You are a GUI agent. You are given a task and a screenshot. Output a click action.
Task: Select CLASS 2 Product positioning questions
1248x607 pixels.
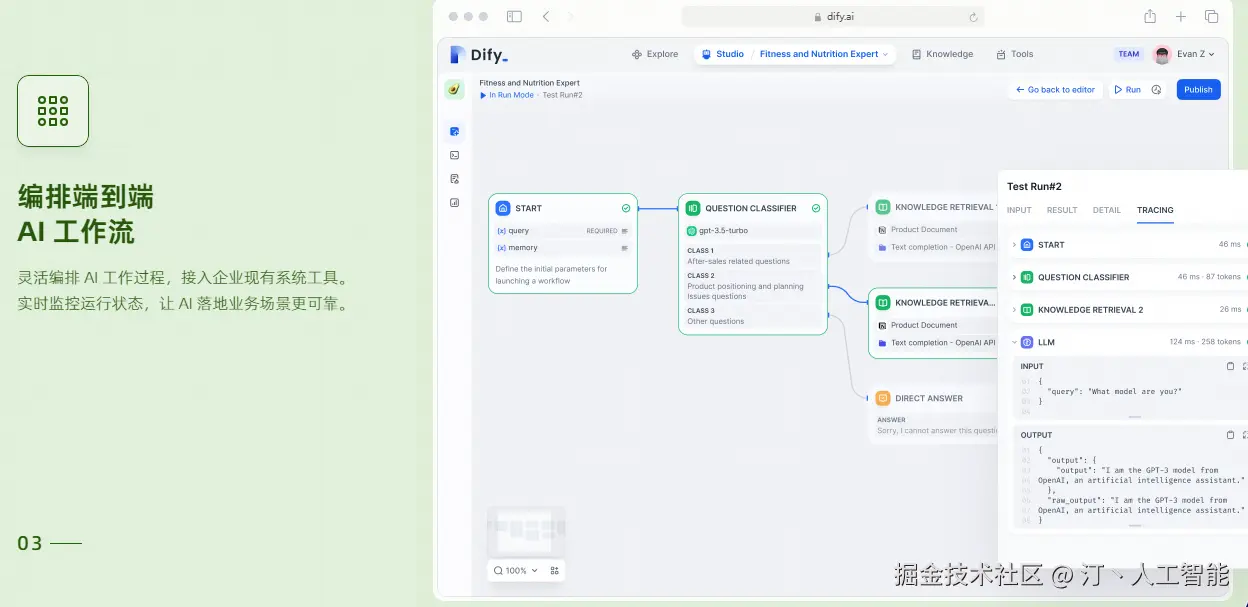coord(753,286)
